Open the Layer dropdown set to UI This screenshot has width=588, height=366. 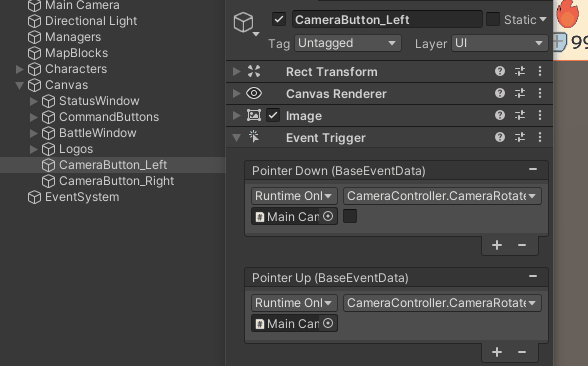pos(500,43)
